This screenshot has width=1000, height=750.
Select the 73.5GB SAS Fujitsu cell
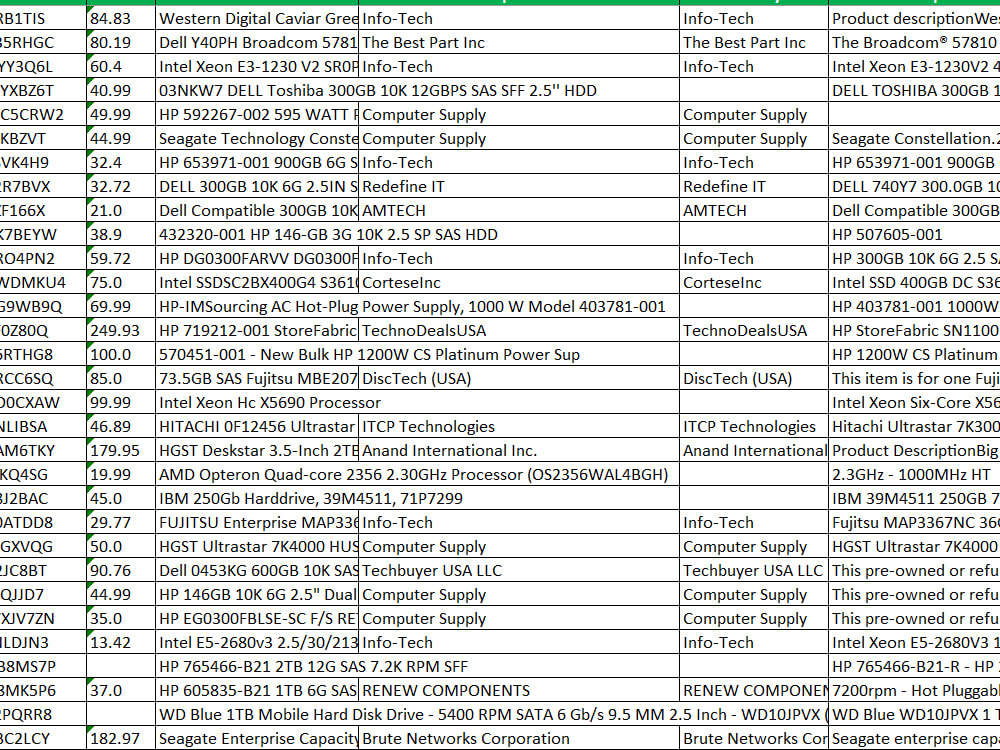(257, 378)
